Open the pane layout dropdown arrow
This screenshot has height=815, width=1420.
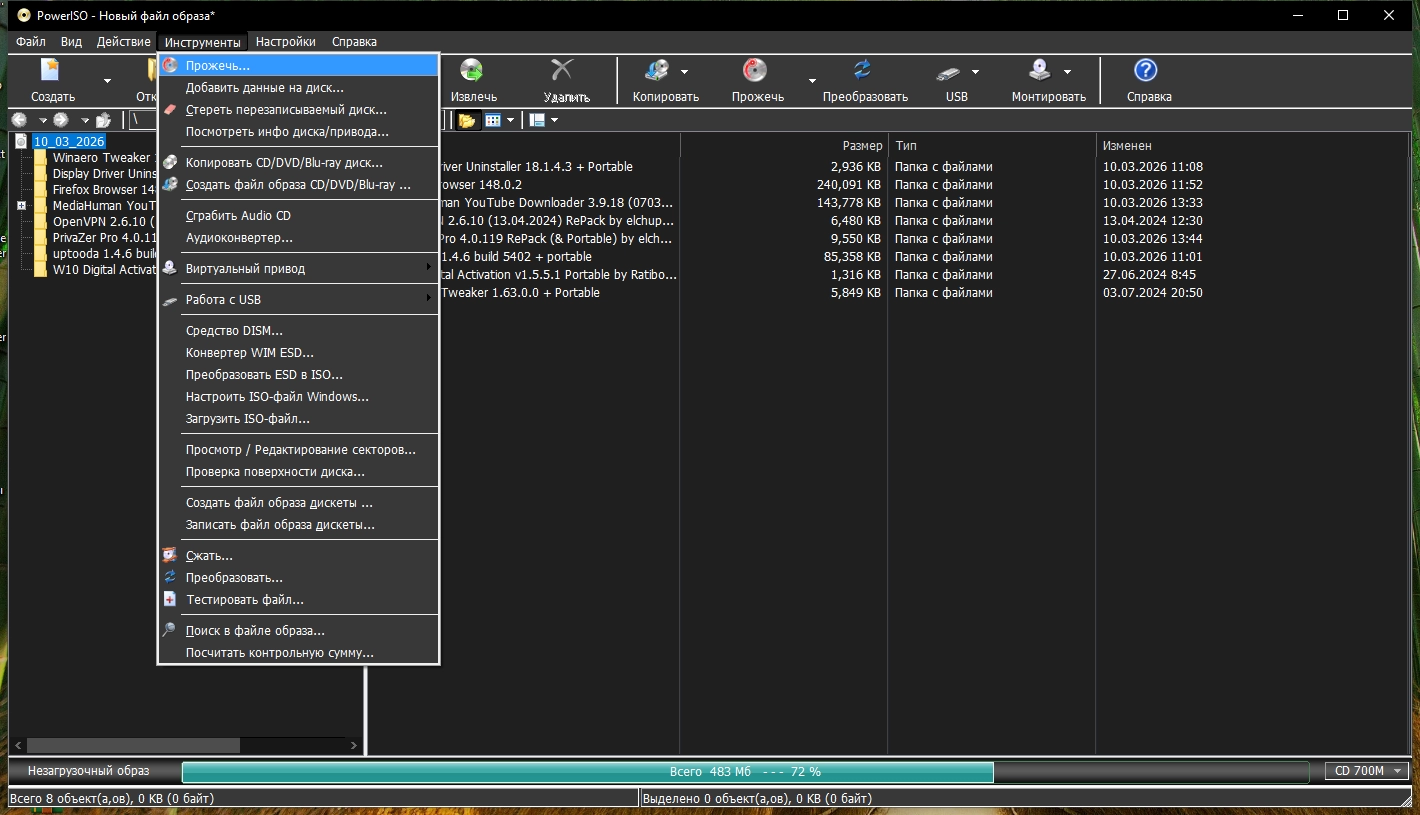555,121
